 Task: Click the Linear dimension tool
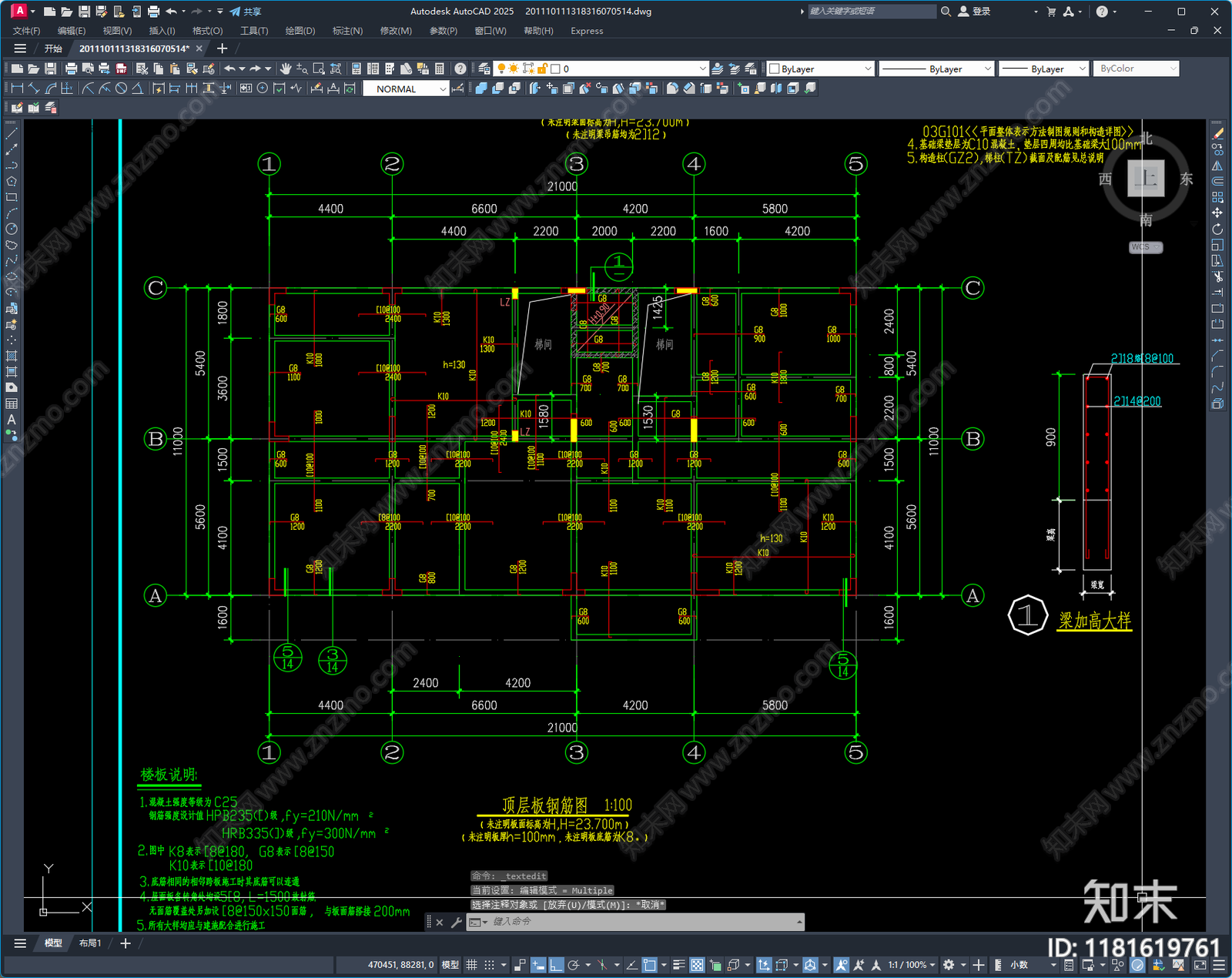pos(17,89)
